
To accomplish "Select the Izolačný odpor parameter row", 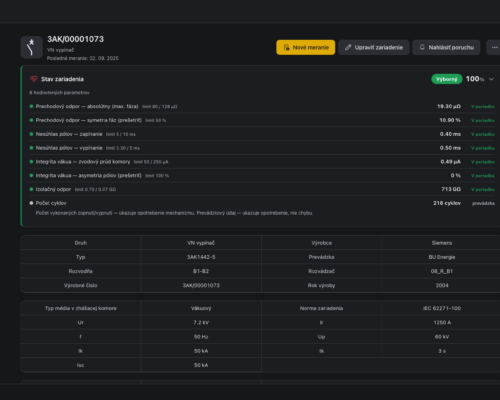I will pos(262,189).
